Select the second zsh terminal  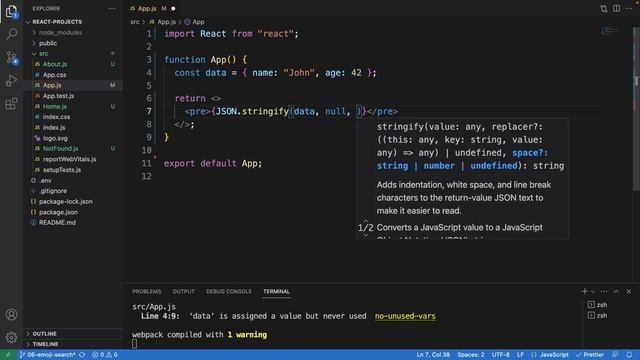click(x=598, y=316)
